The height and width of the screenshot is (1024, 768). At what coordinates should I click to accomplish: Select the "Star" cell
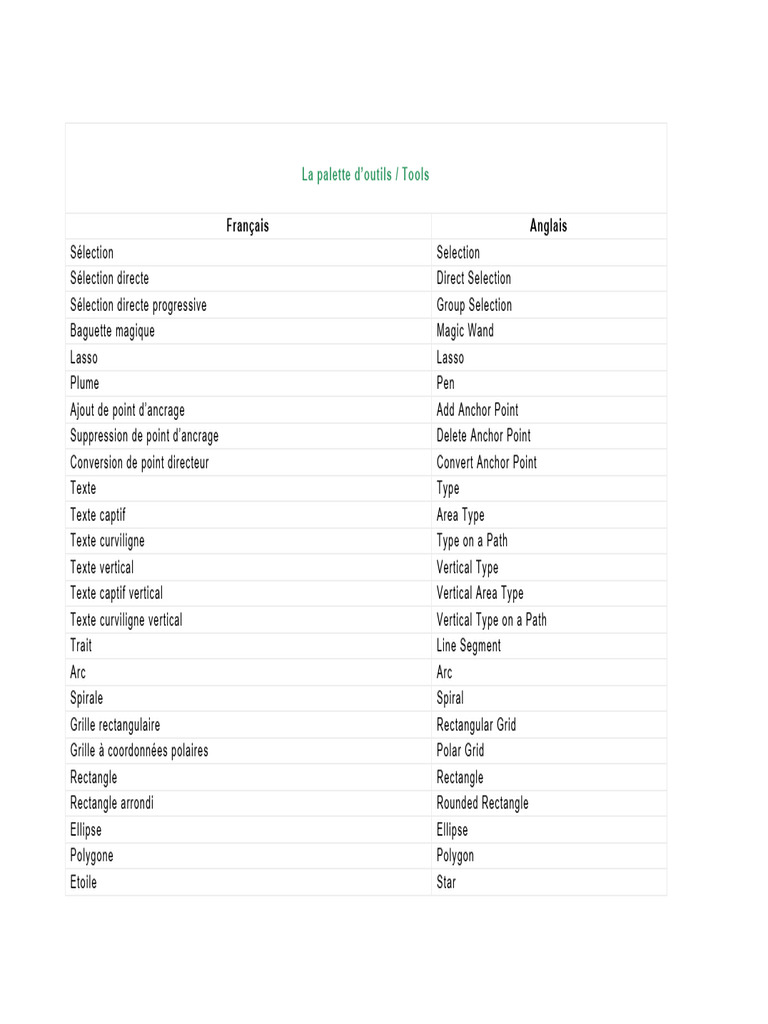tap(446, 882)
